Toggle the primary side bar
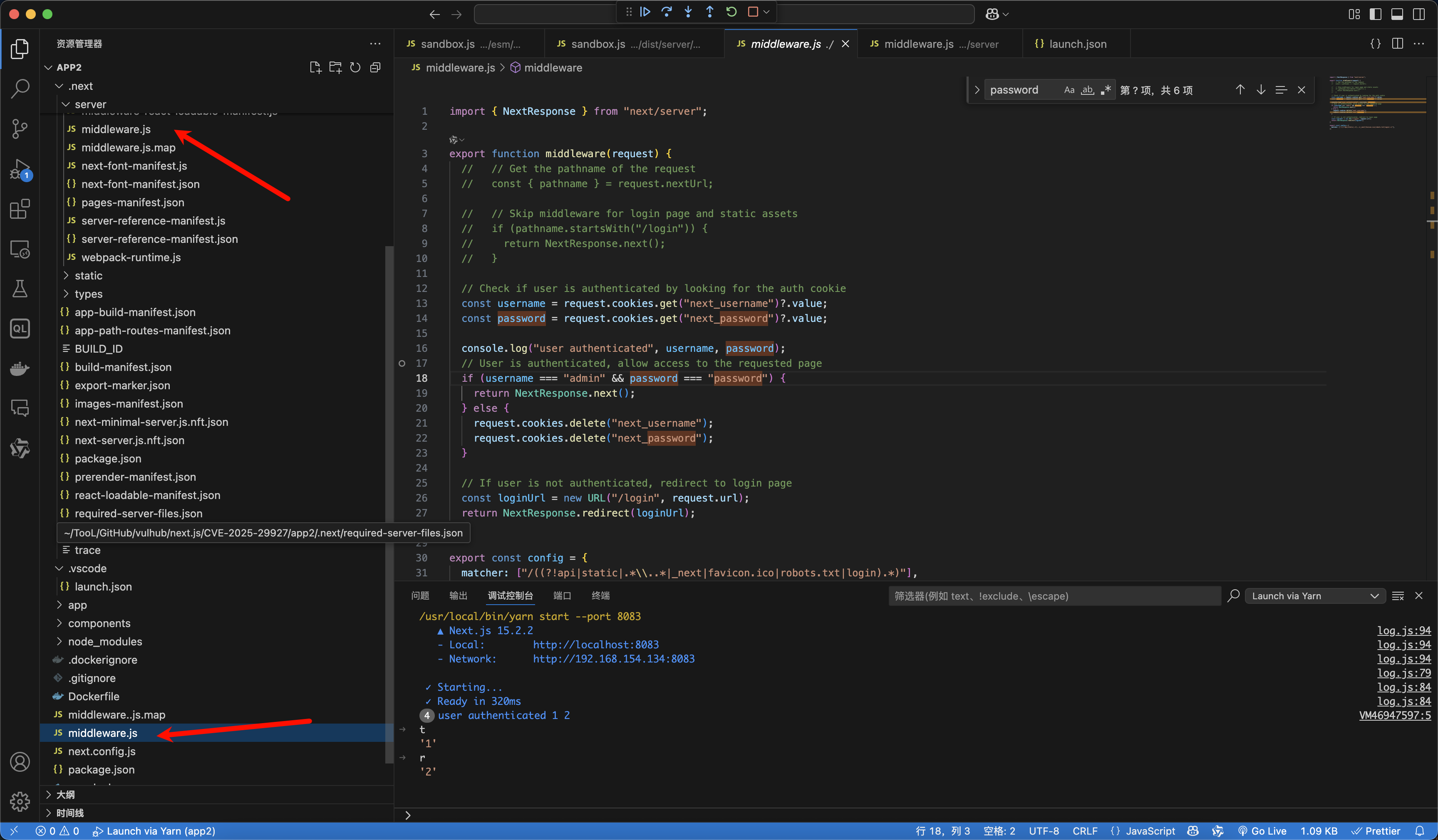The width and height of the screenshot is (1438, 840). [1376, 14]
